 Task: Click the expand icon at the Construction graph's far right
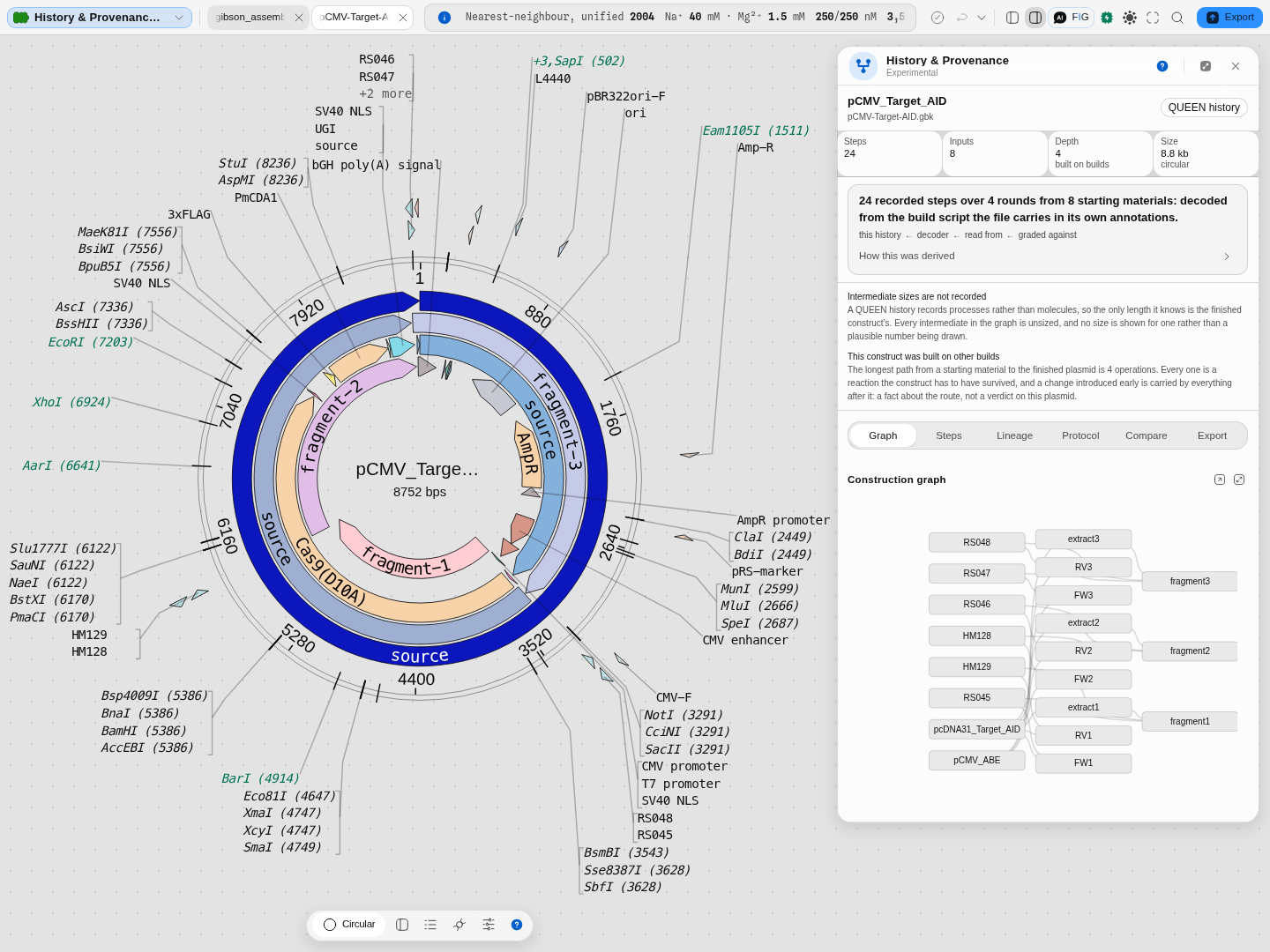(1239, 480)
